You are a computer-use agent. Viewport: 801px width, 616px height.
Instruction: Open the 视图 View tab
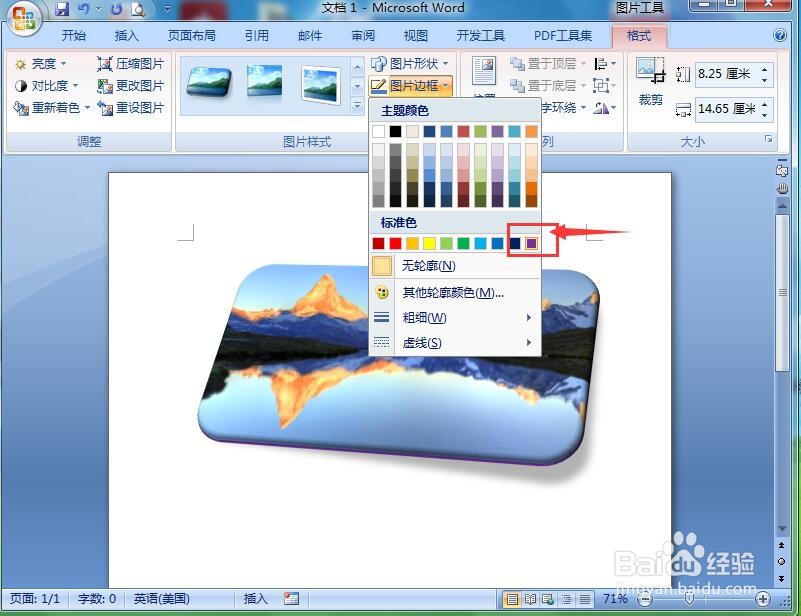[x=415, y=36]
